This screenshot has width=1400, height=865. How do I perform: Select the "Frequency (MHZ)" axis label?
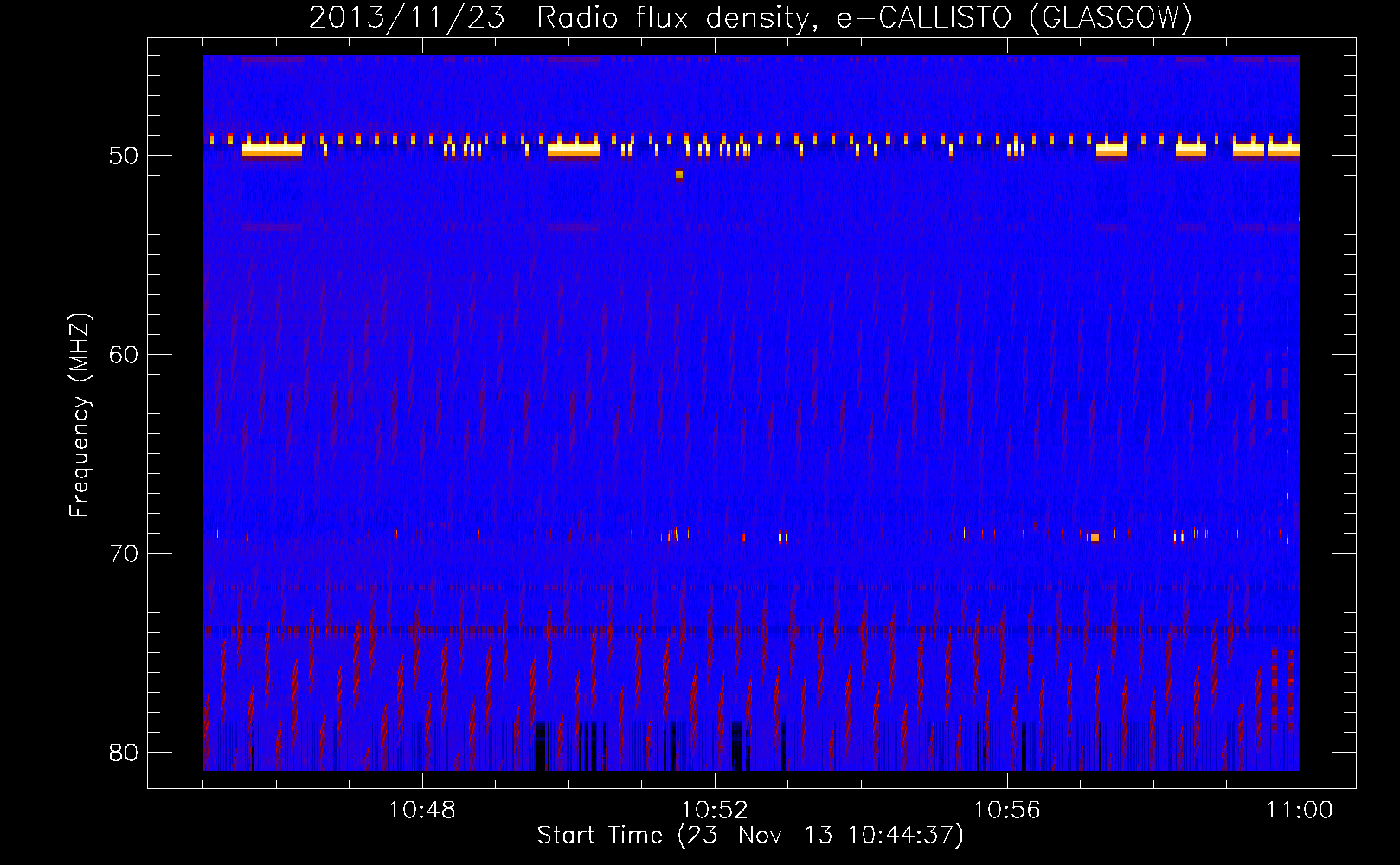80,415
